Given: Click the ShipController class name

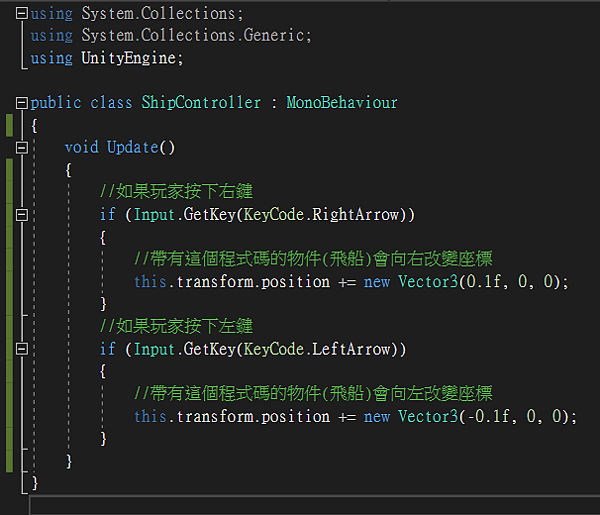Looking at the screenshot, I should click(x=201, y=103).
